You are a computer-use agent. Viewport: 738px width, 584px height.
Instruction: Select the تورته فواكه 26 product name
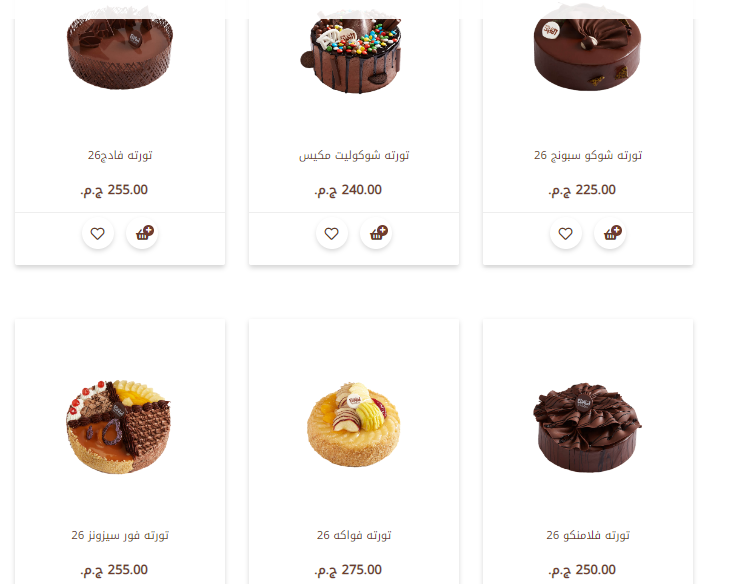[354, 535]
